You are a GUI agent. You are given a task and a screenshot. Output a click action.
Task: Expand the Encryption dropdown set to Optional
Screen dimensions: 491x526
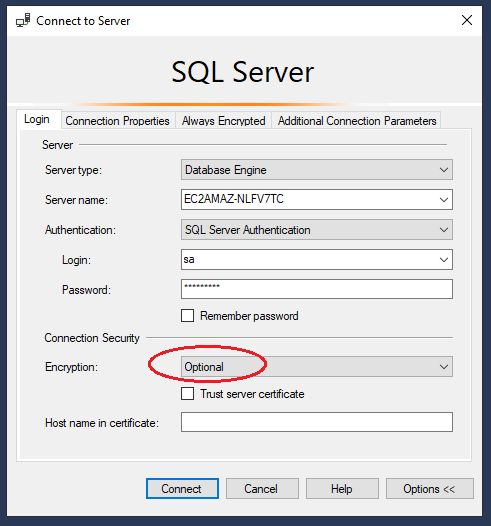coord(317,367)
